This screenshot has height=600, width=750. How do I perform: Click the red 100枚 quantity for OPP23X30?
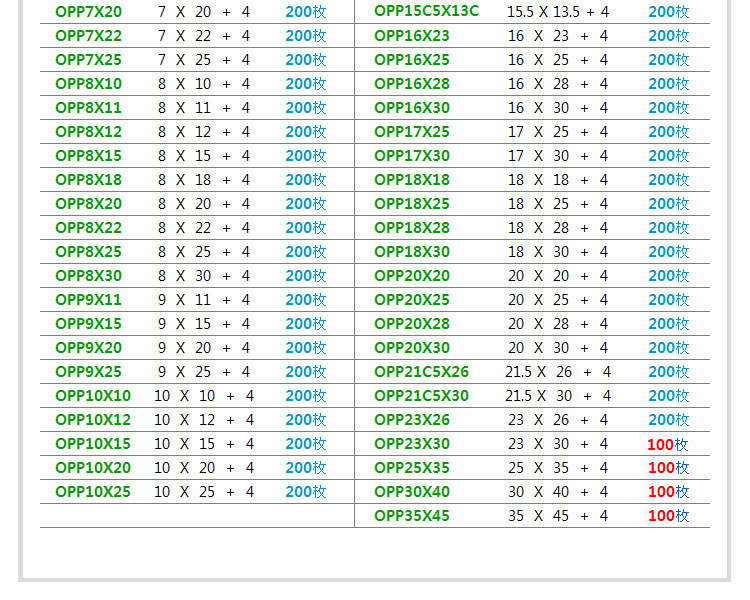[668, 444]
